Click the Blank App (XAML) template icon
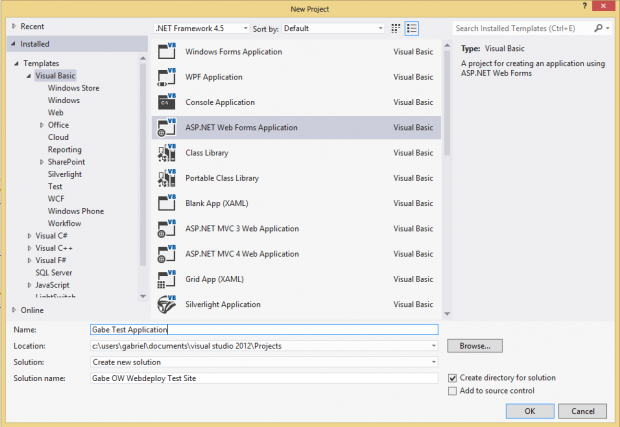 166,203
